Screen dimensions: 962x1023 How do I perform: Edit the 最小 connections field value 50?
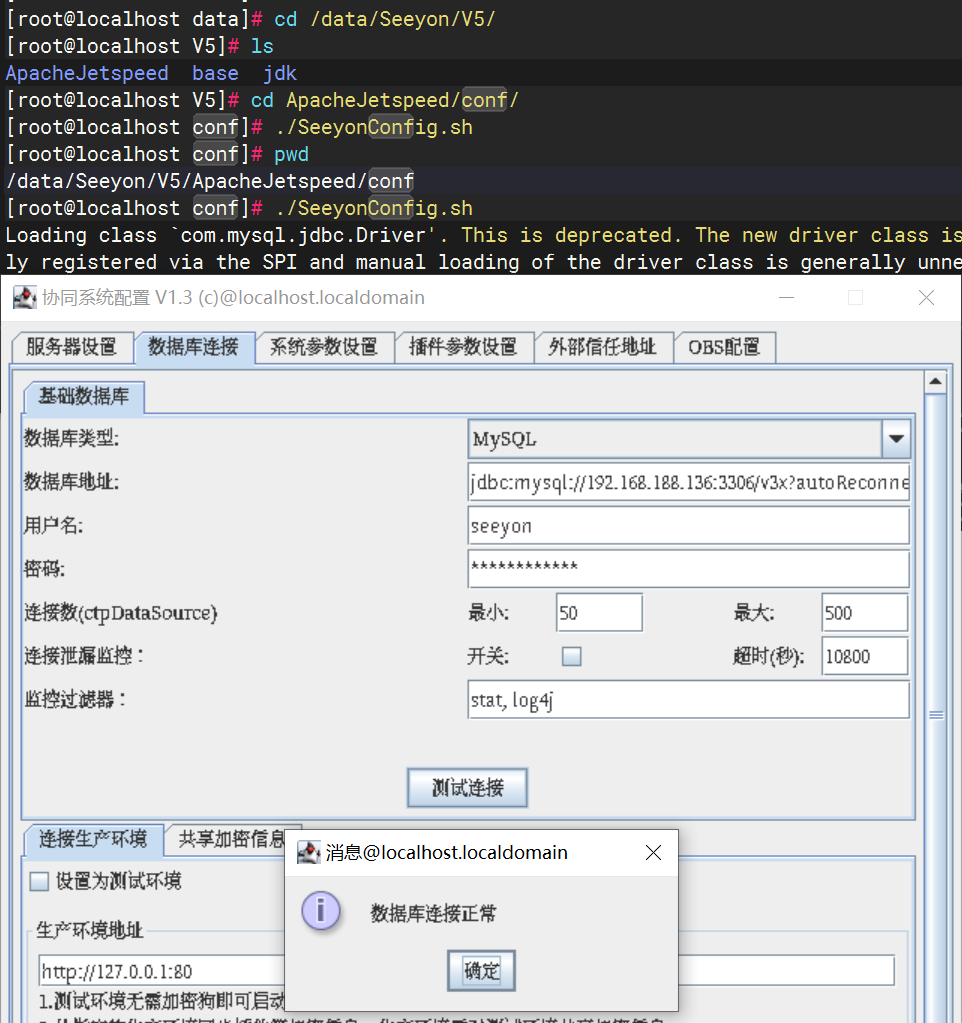pos(599,613)
